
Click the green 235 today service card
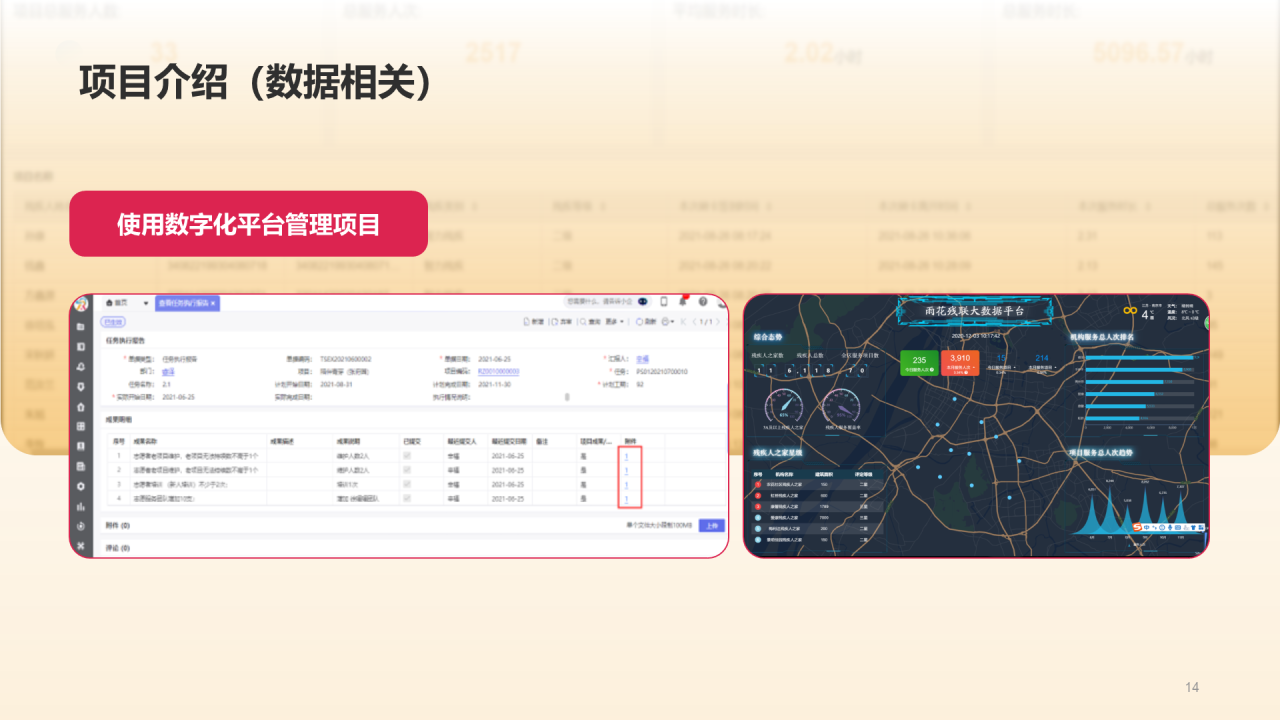(920, 363)
